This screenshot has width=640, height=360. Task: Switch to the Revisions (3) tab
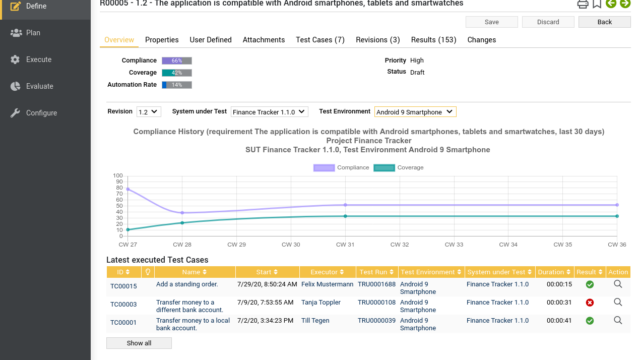point(378,40)
